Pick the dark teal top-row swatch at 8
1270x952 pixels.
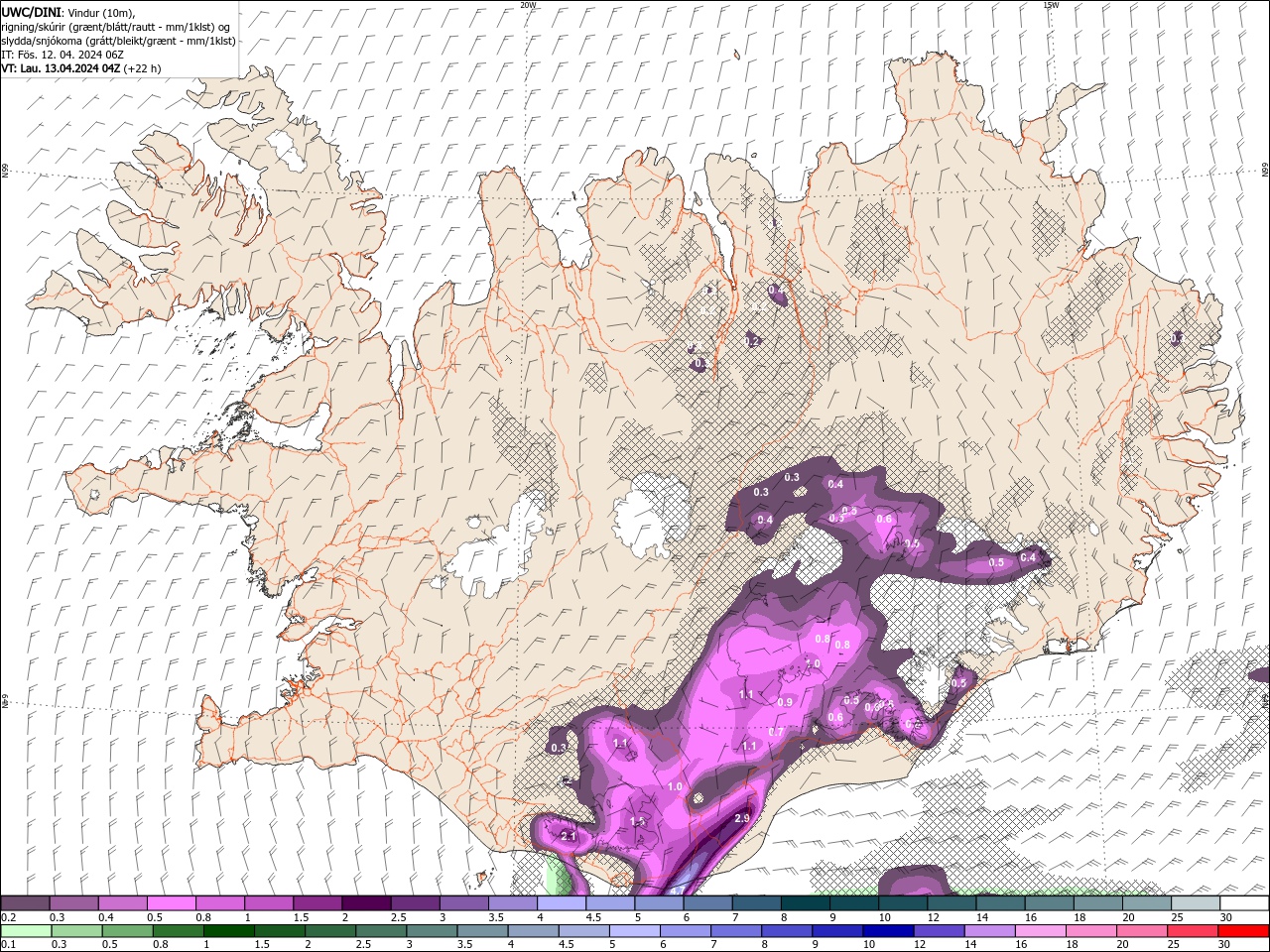[805, 903]
